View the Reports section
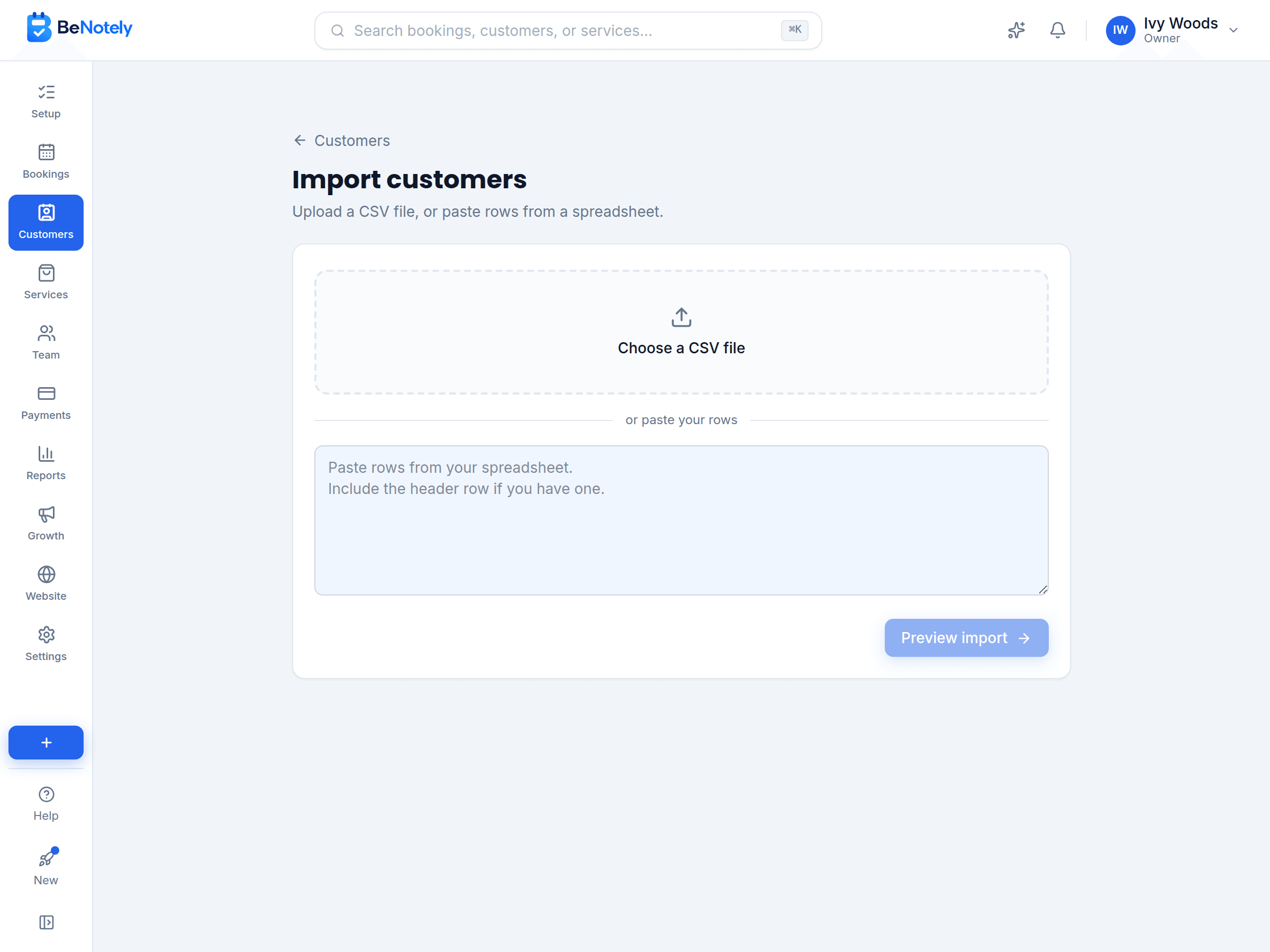1270x952 pixels. [x=46, y=463]
